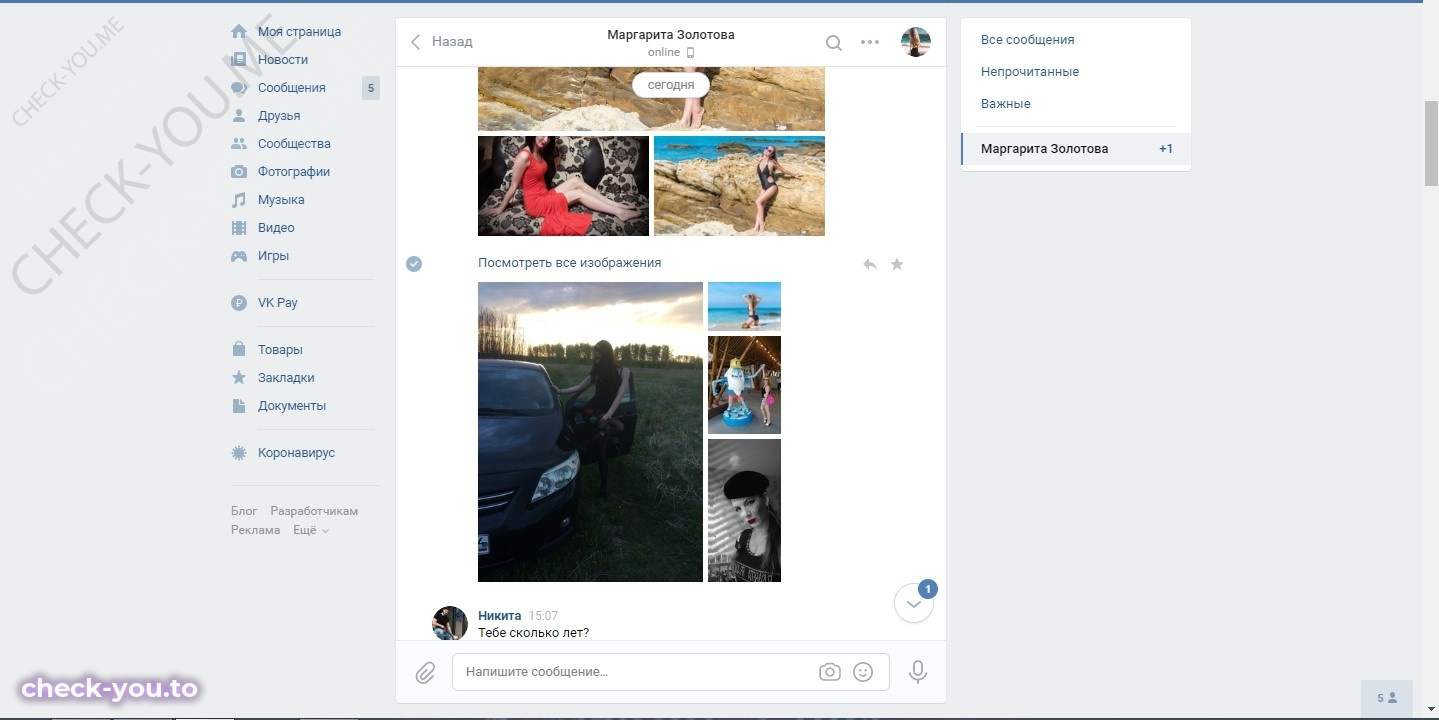Screen dimensions: 1439x720
Task: Open the red dress photo thumbnail
Action: tap(563, 186)
